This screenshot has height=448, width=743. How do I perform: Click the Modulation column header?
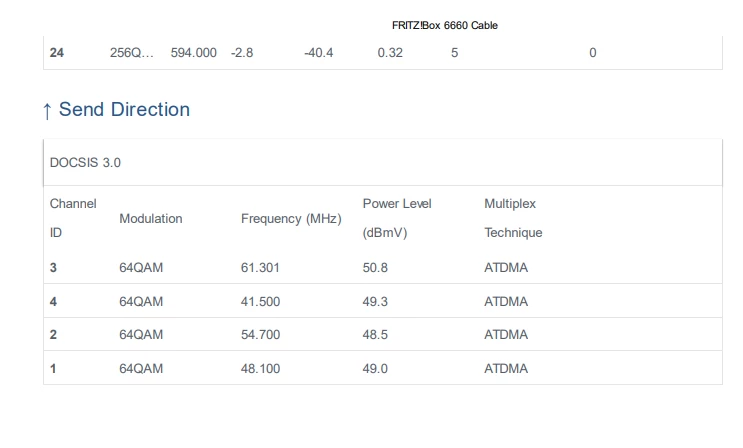point(150,218)
